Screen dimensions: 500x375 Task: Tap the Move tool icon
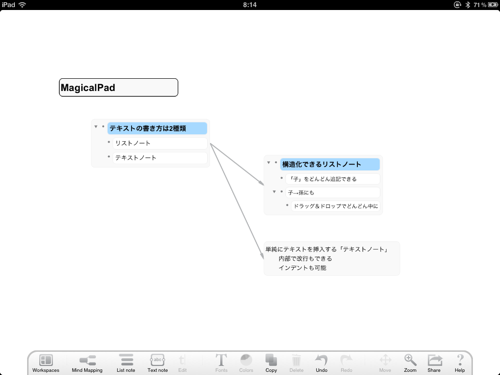385,363
